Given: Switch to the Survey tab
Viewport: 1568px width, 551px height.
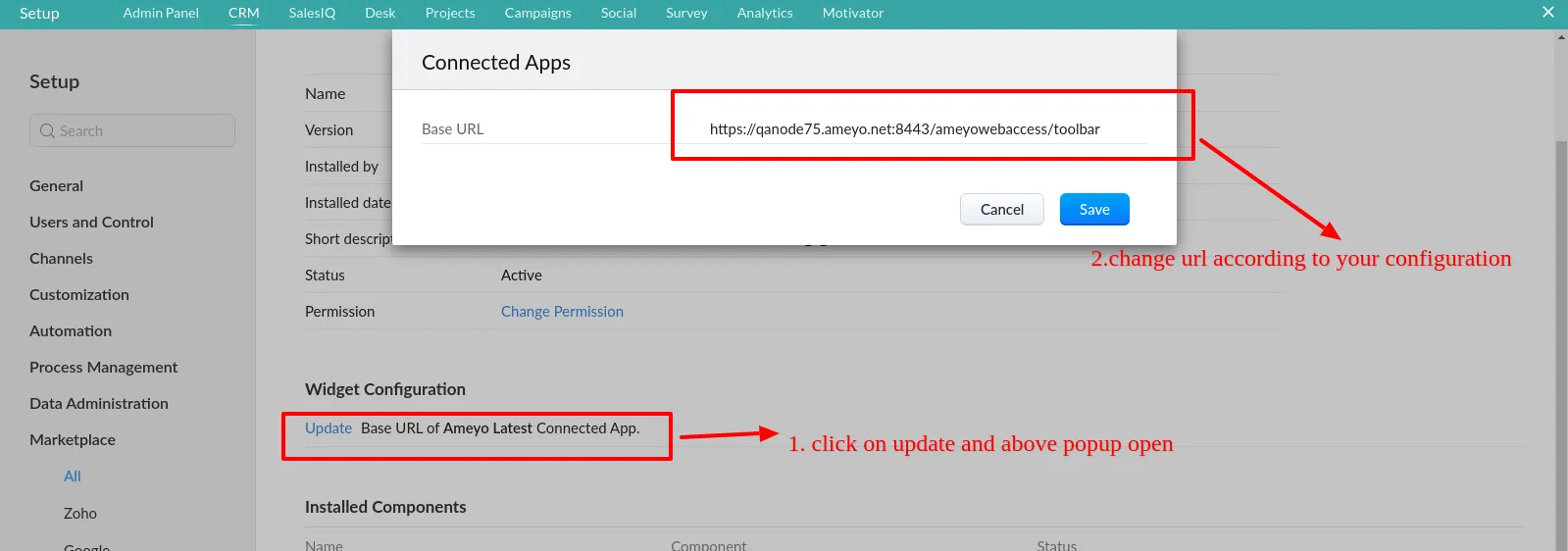Looking at the screenshot, I should [x=686, y=13].
